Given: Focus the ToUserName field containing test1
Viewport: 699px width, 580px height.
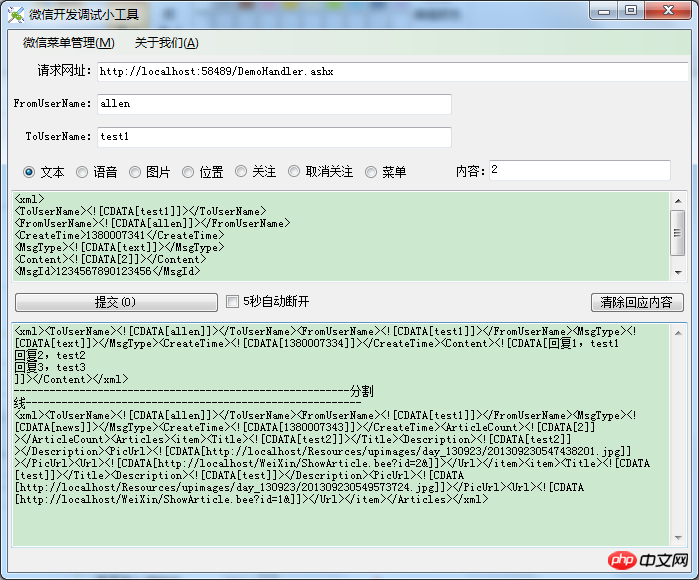Looking at the screenshot, I should 274,137.
